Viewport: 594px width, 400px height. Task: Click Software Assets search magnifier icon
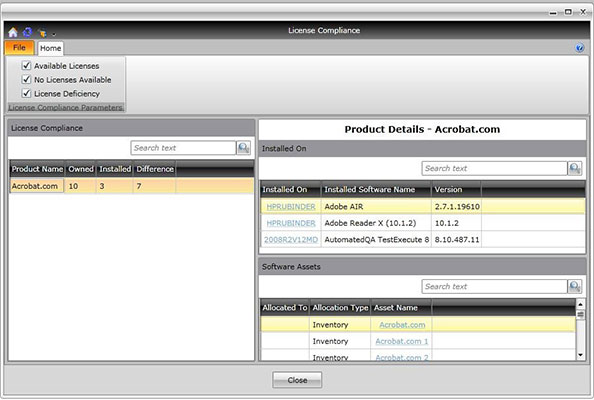pos(574,286)
